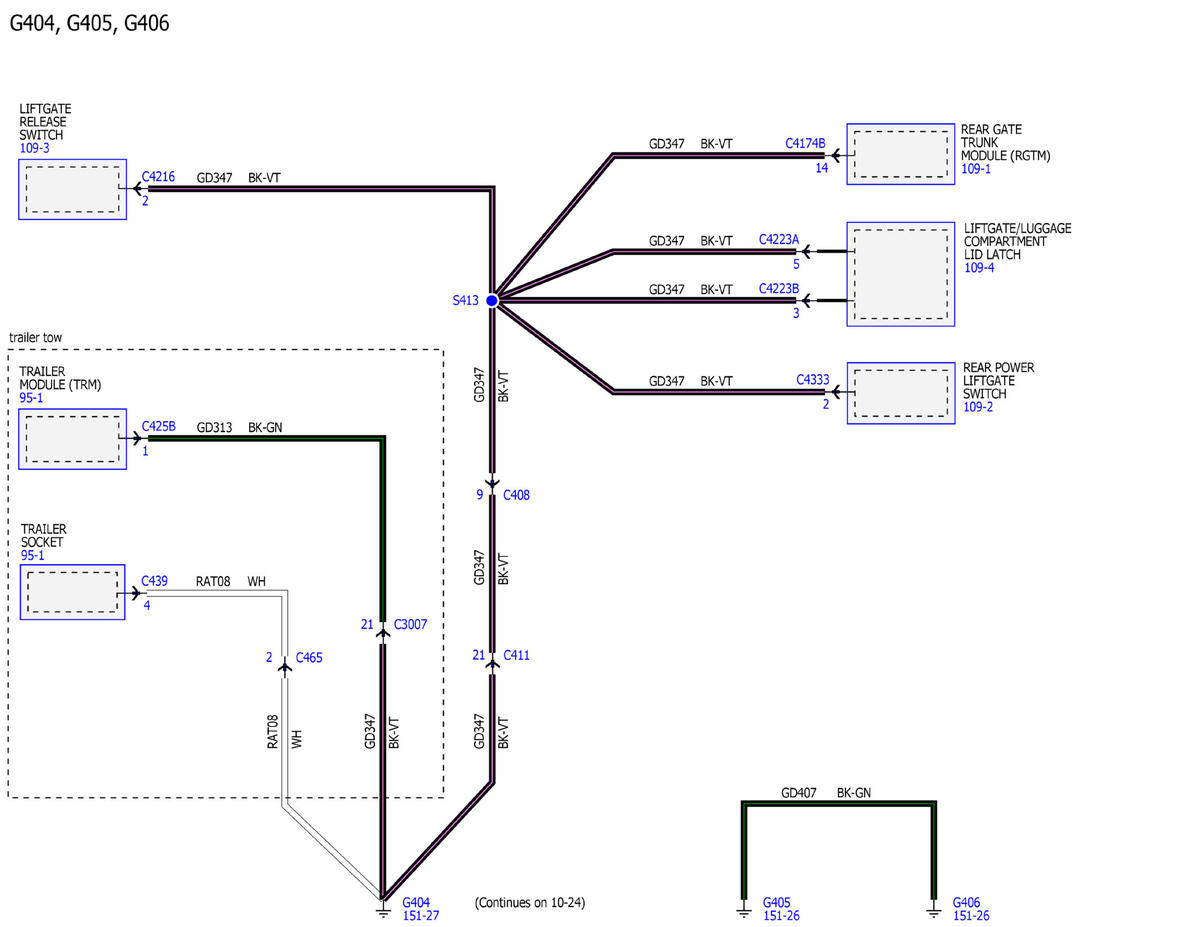Screen dimensions: 1200x927
Task: Select the Liftgate Release Switch component box
Action: click(x=73, y=189)
